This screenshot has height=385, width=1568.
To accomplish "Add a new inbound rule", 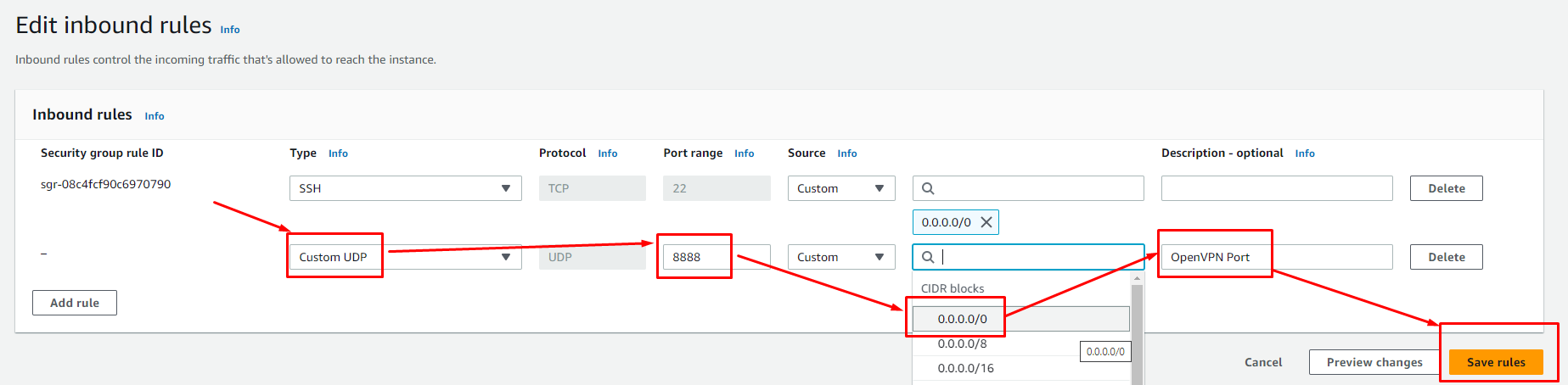I will coord(75,303).
